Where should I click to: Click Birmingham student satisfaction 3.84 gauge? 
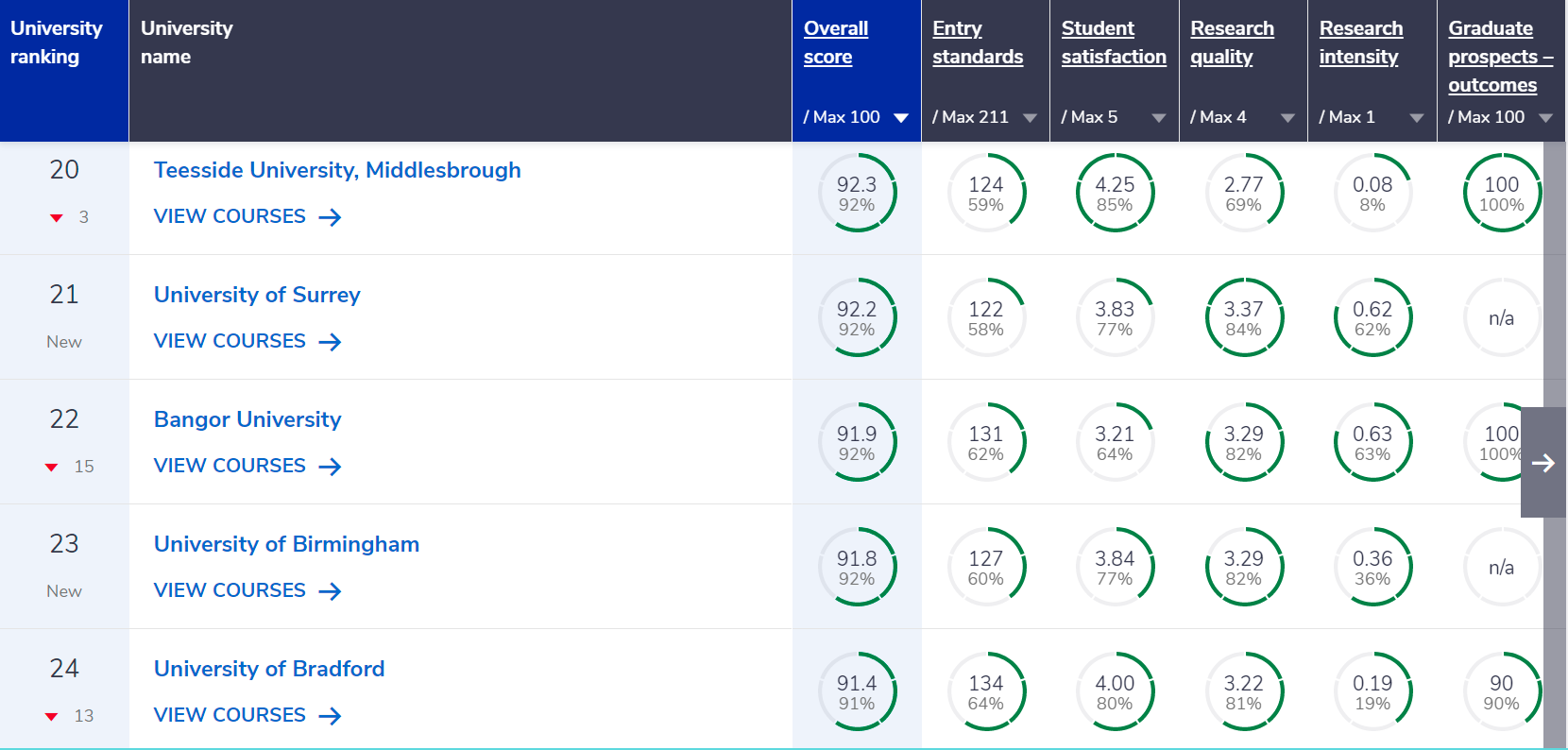[x=1115, y=567]
